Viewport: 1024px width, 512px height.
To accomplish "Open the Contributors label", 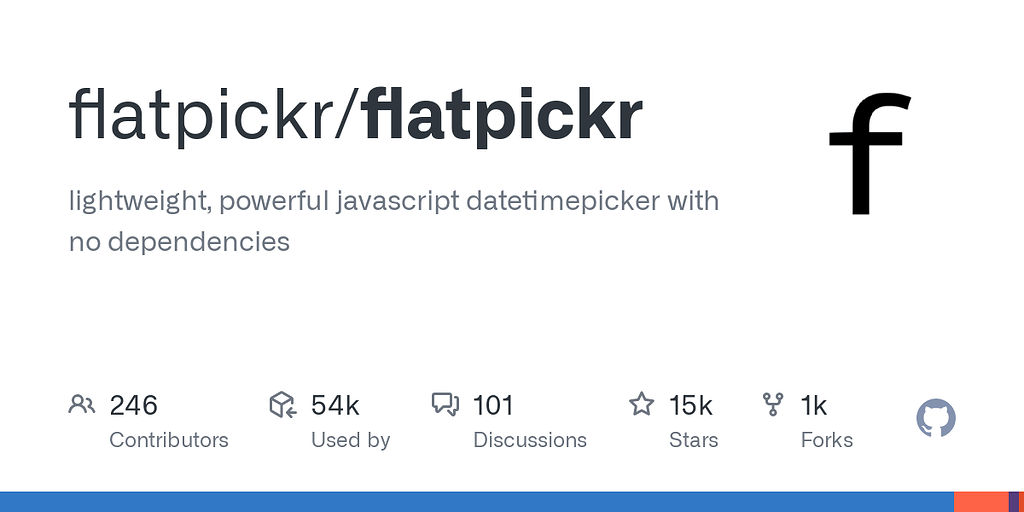I will [x=169, y=440].
